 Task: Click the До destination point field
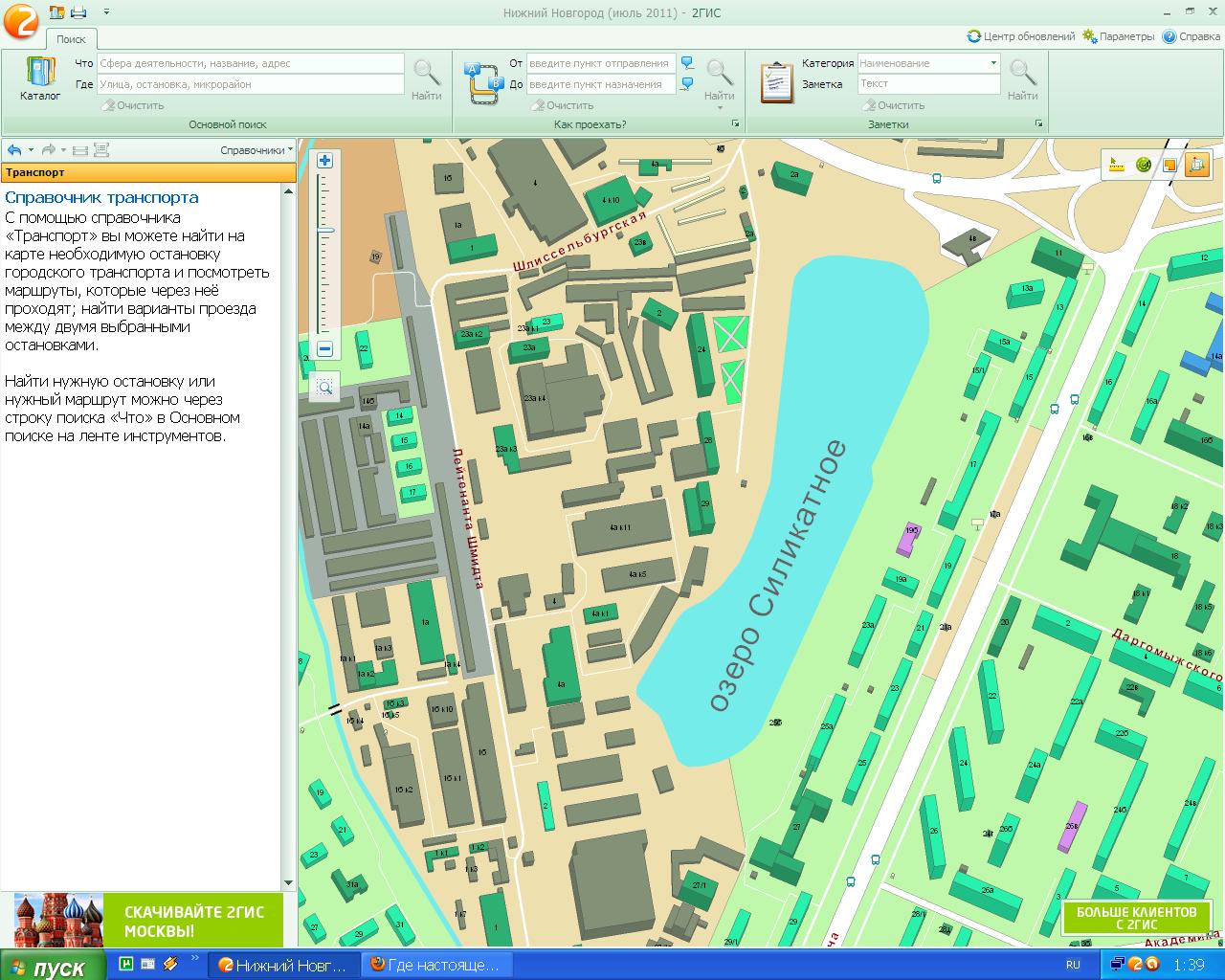click(x=601, y=84)
